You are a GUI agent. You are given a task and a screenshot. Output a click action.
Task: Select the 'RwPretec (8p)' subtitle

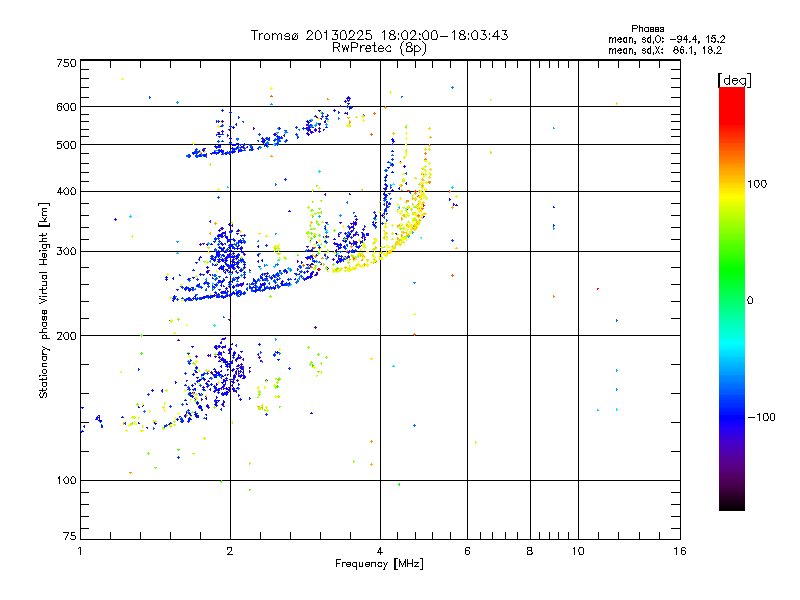point(379,48)
